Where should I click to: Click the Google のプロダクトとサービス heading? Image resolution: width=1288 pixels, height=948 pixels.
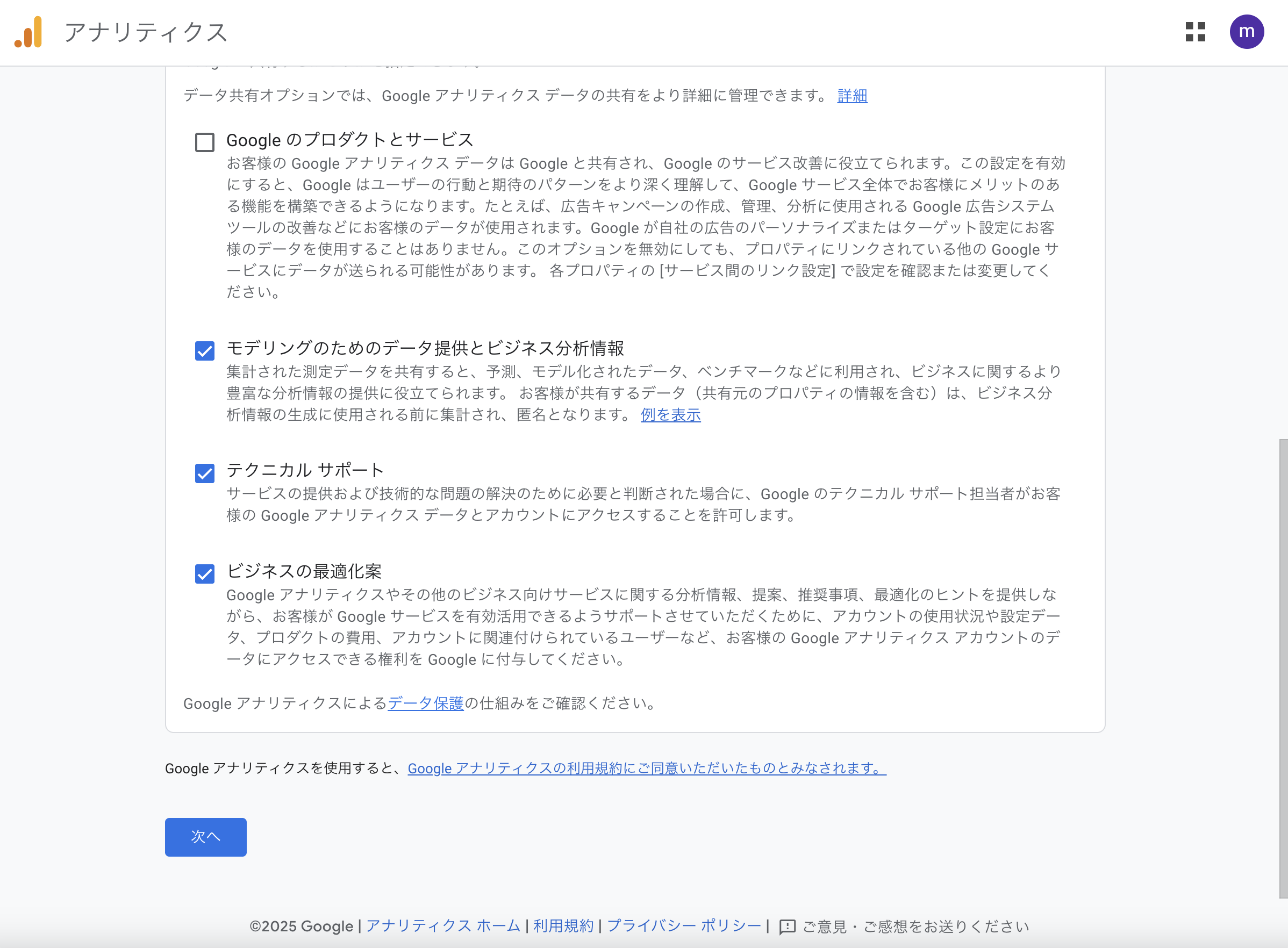tap(350, 139)
